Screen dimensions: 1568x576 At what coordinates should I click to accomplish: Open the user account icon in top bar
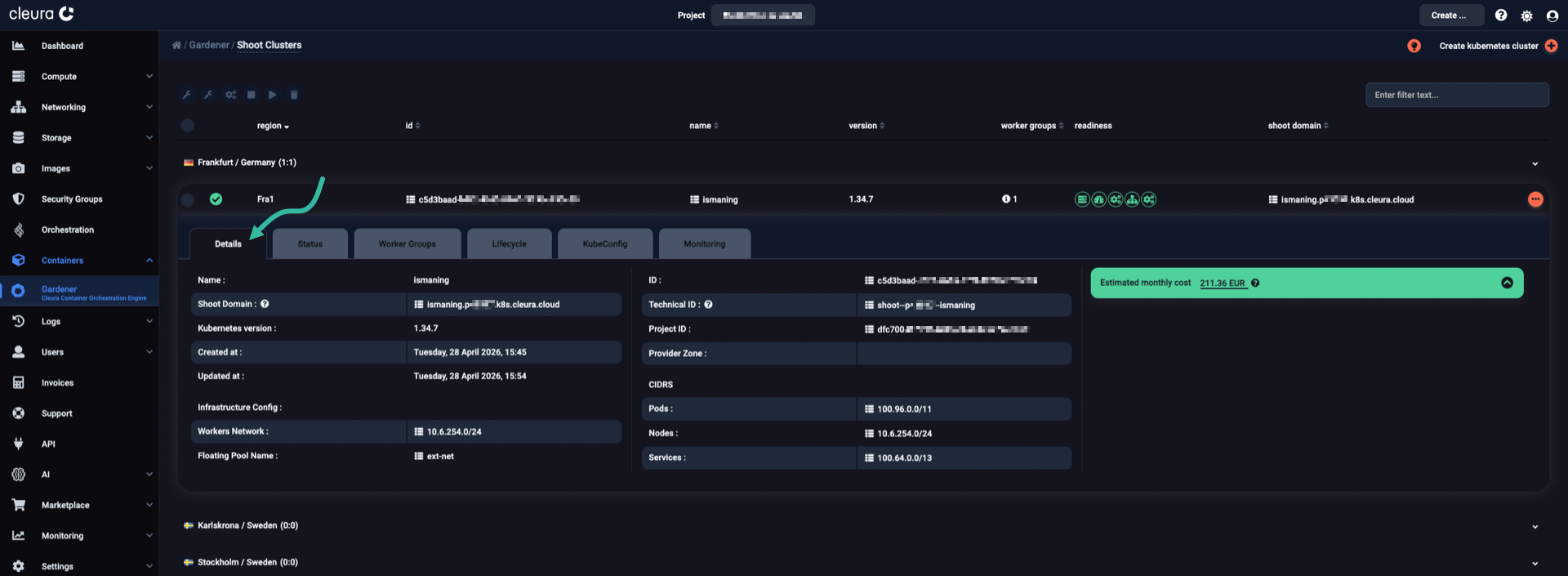1552,16
